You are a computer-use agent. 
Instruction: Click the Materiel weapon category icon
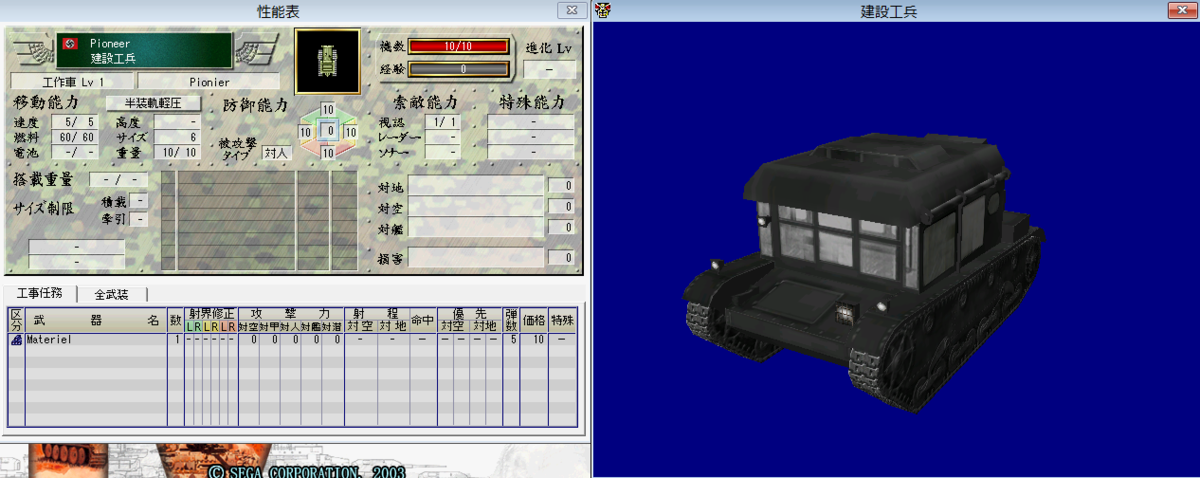pyautogui.click(x=16, y=340)
